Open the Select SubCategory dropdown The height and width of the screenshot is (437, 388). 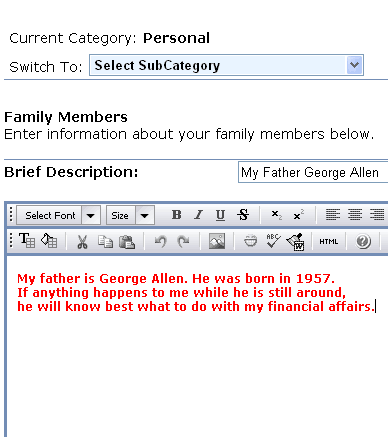click(226, 65)
